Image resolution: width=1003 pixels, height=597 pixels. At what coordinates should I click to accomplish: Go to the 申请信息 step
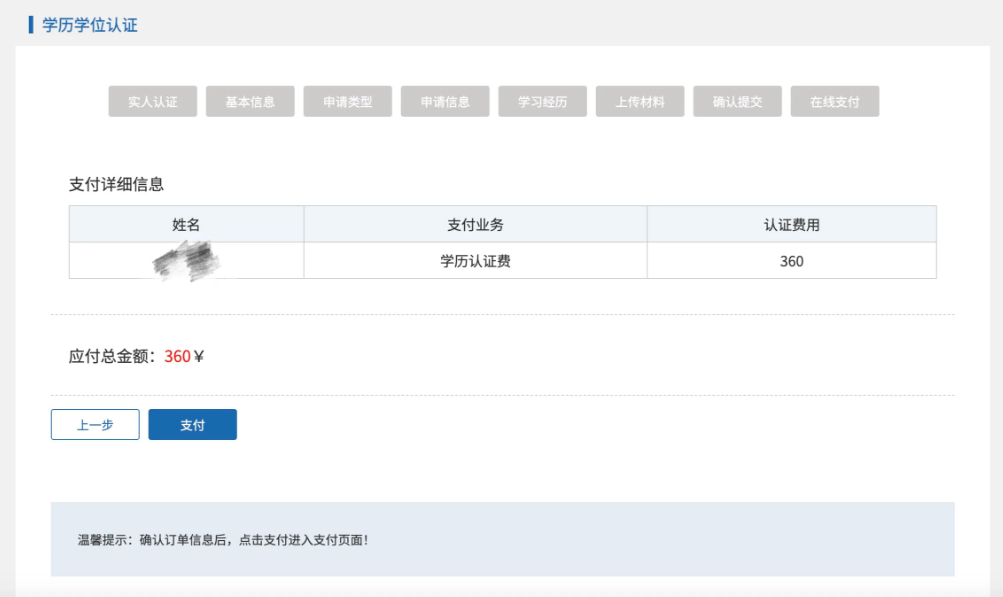point(444,101)
